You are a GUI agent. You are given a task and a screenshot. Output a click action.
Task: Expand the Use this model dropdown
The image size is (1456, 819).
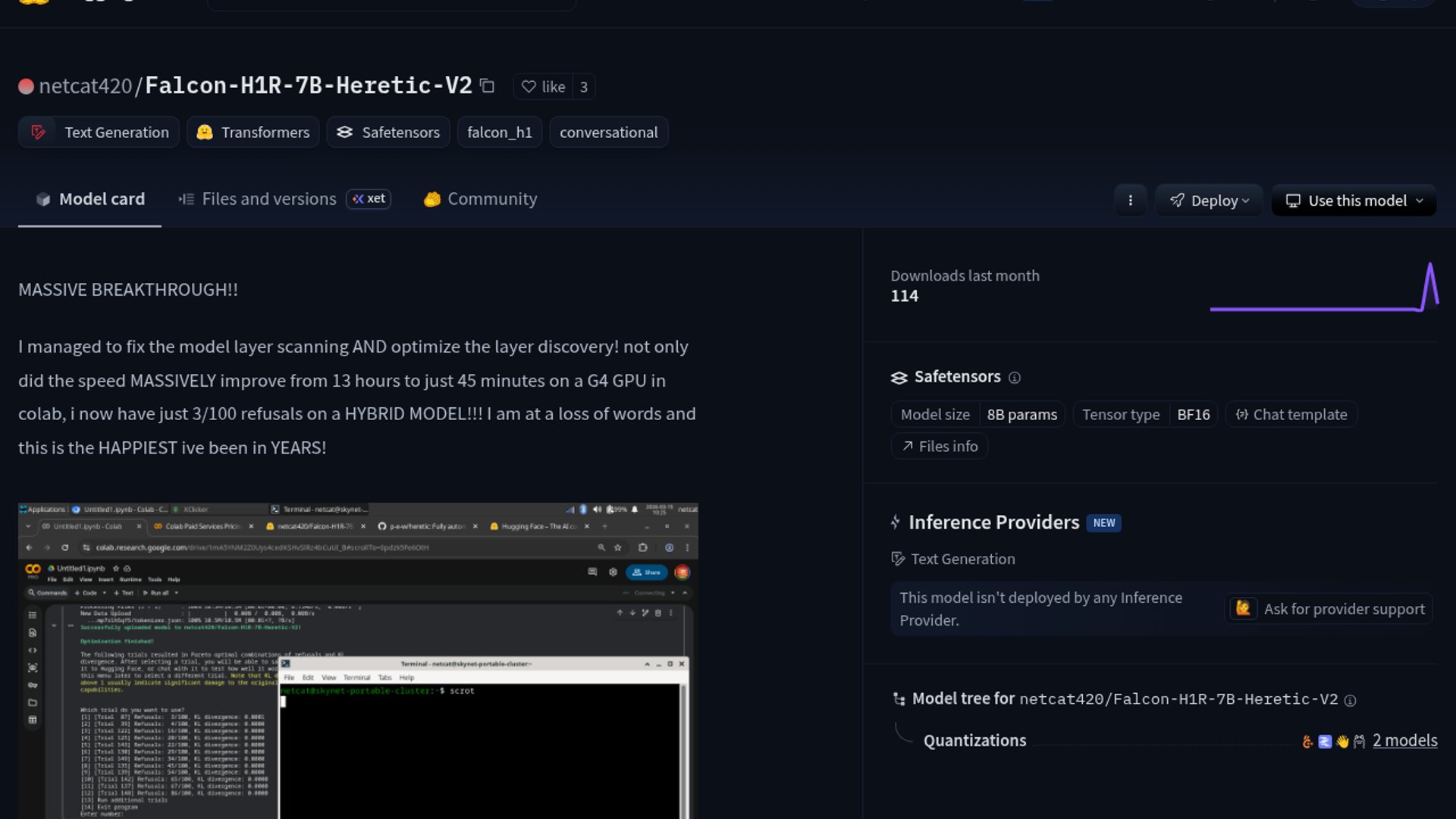point(1354,201)
